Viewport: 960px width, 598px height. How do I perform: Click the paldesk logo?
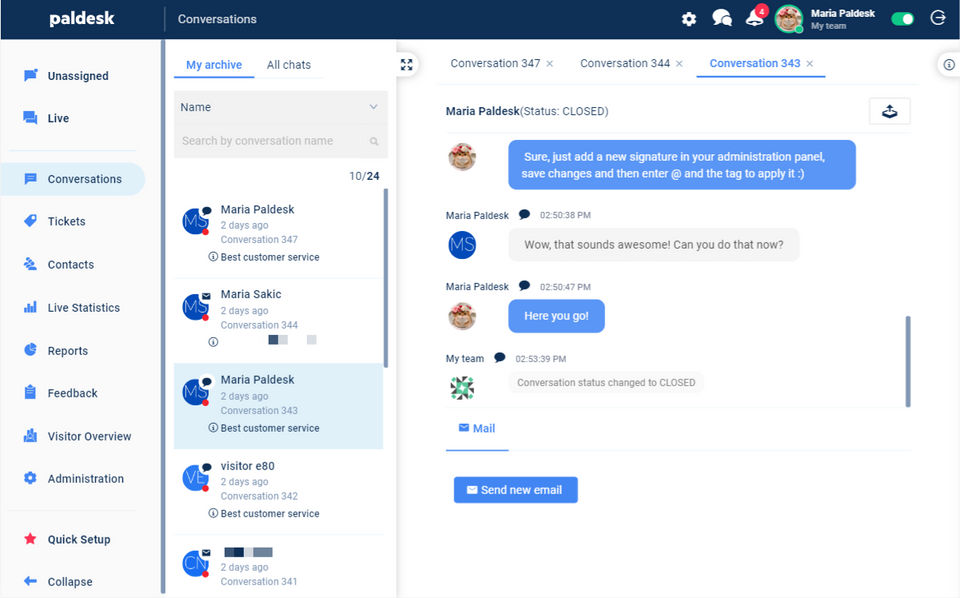(x=81, y=18)
